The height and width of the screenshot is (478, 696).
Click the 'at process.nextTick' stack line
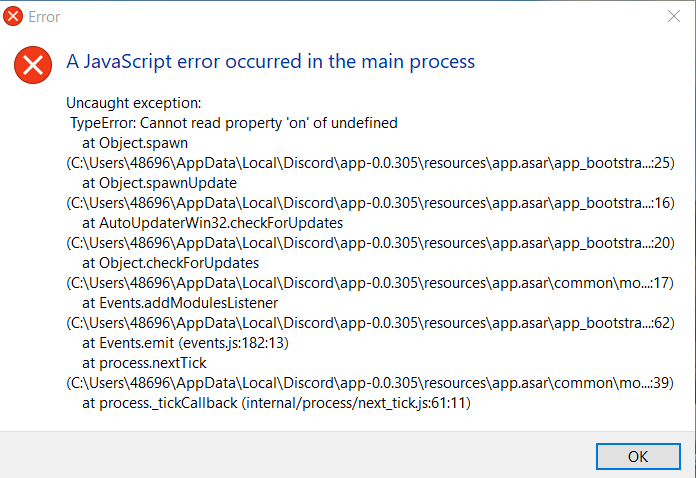click(x=144, y=363)
